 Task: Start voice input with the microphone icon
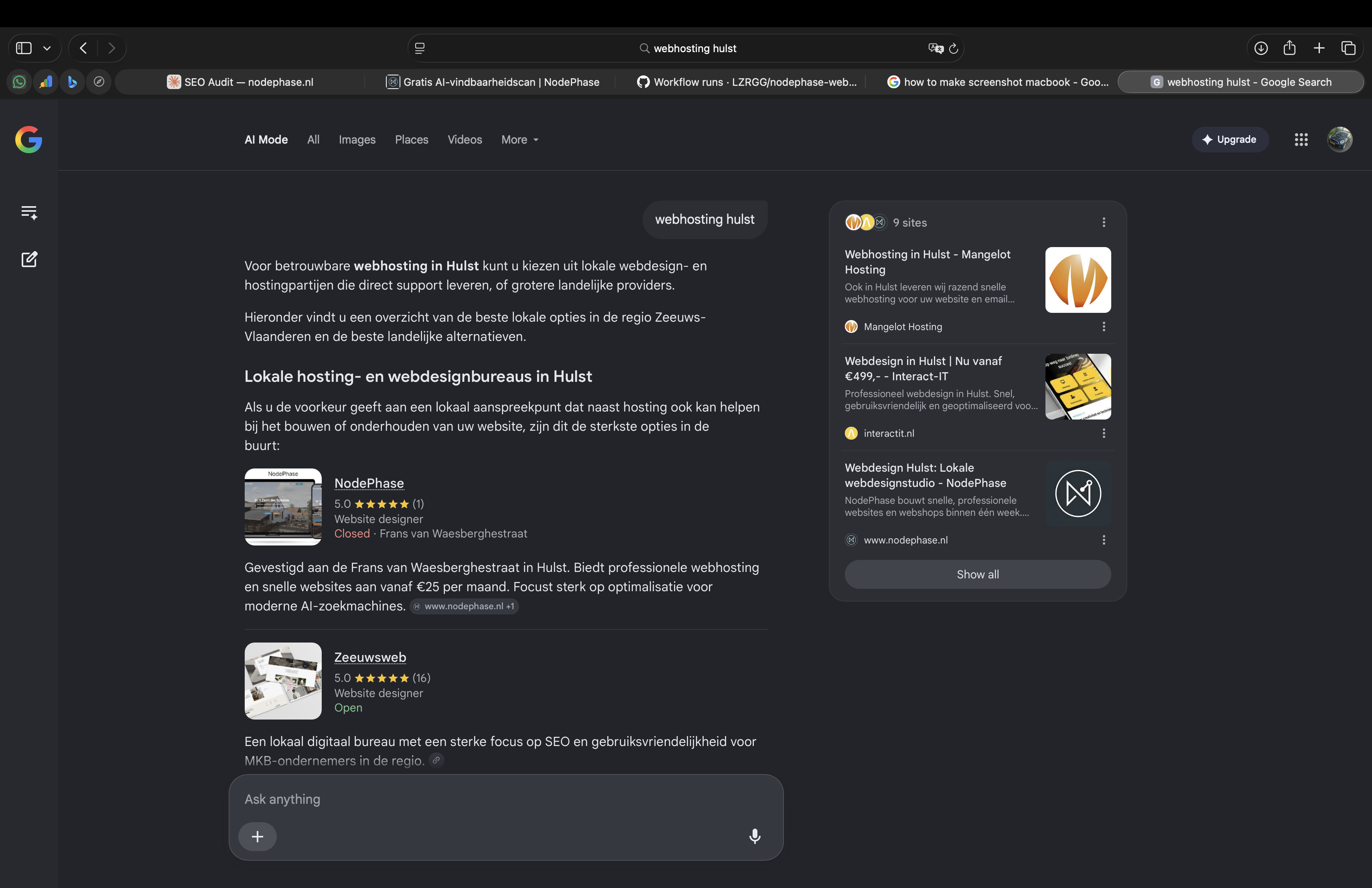[x=755, y=836]
